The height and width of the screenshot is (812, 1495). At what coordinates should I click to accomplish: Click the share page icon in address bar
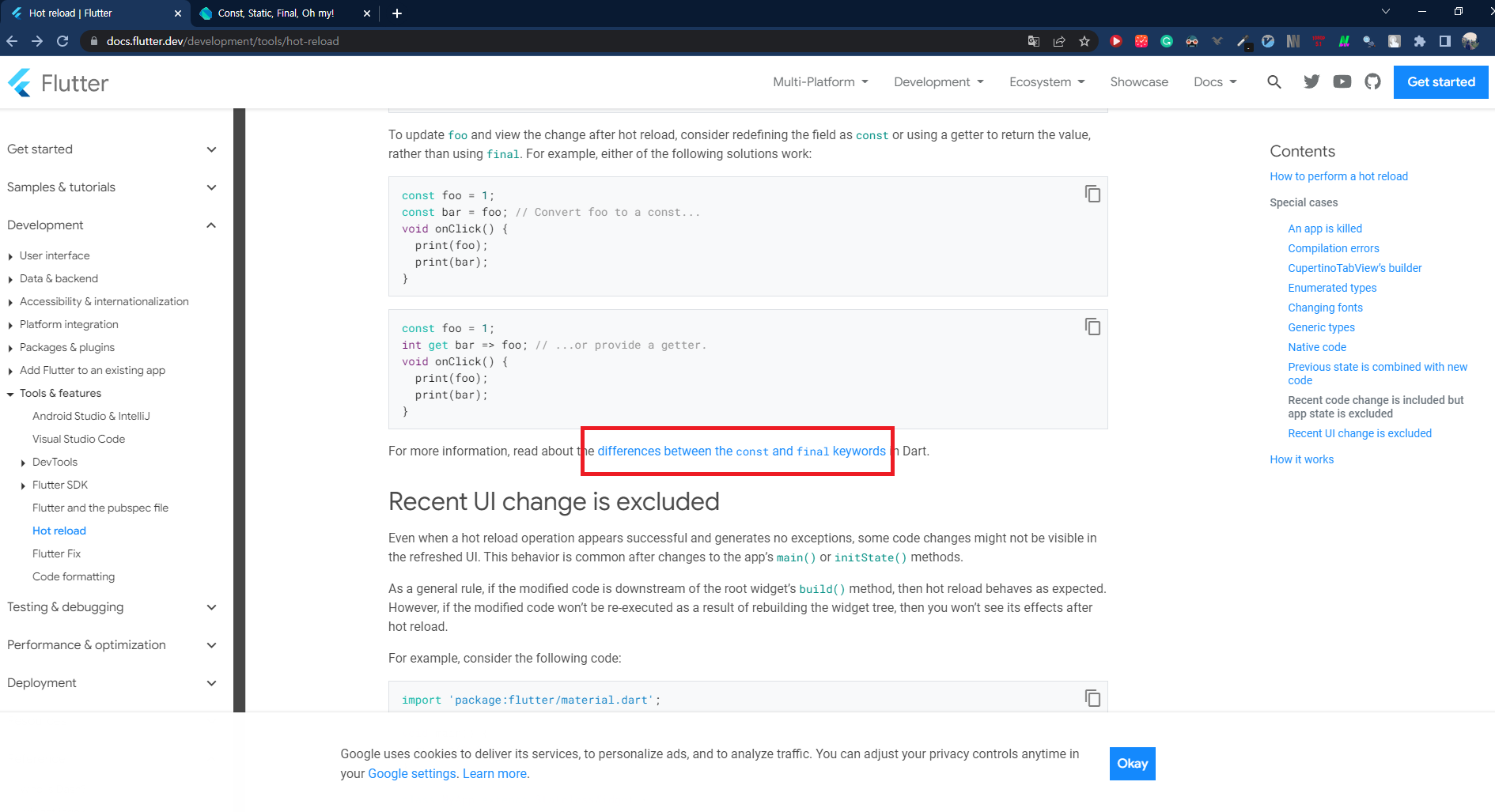coord(1059,41)
